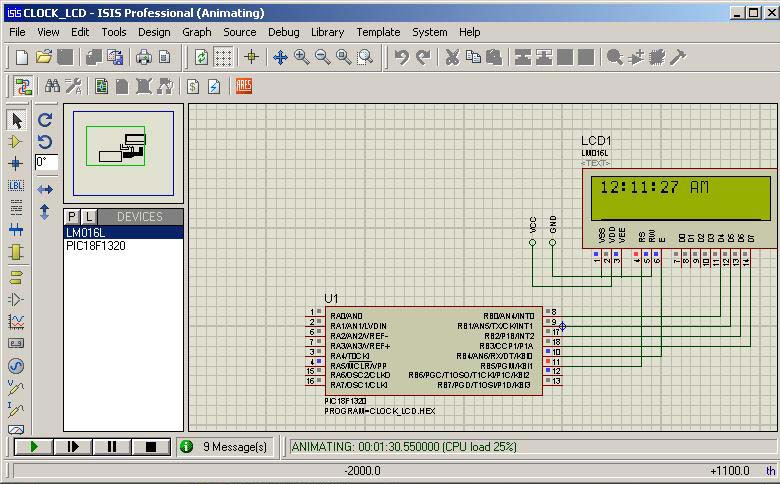780x484 pixels.
Task: Pick the Wire Label (LBL) tool
Action: pos(16,185)
